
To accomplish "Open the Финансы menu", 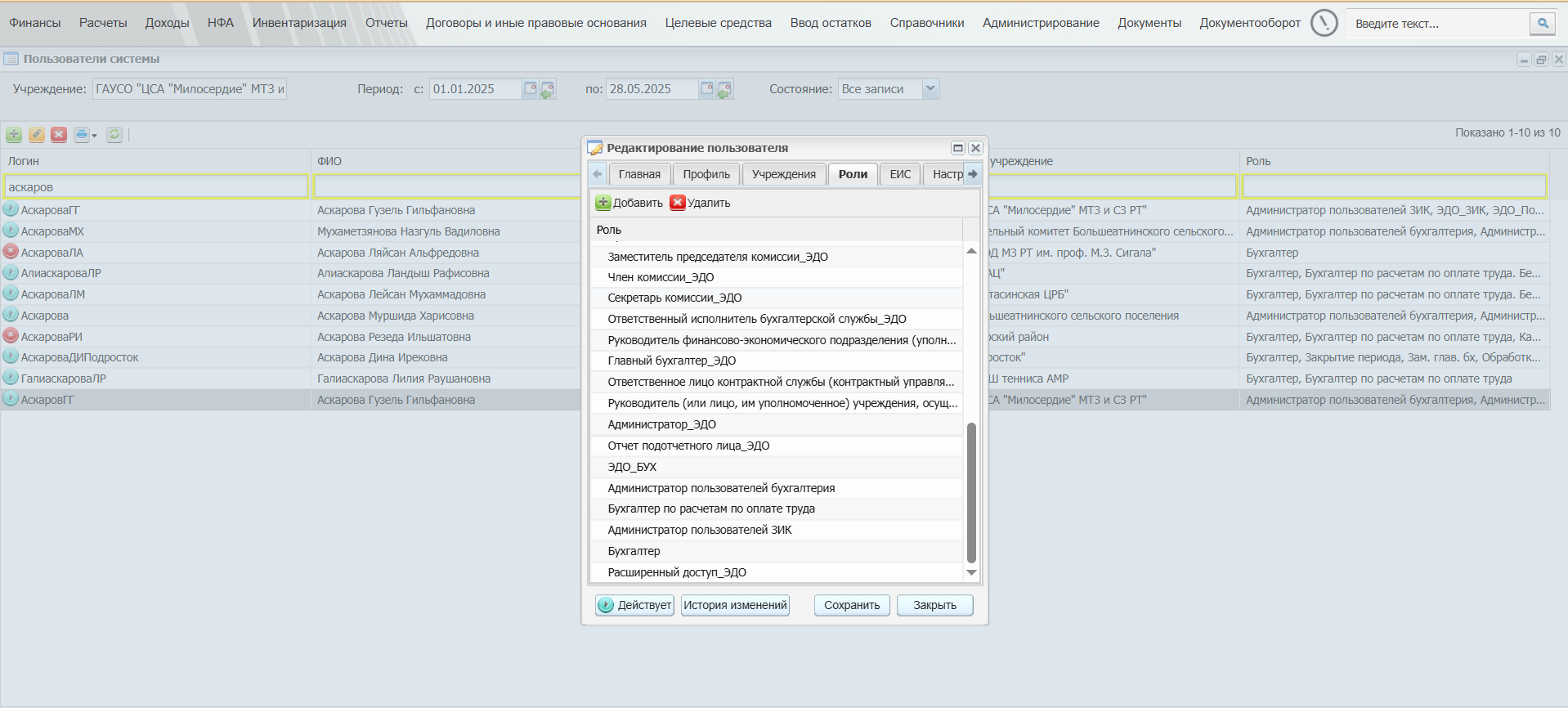I will click(35, 23).
